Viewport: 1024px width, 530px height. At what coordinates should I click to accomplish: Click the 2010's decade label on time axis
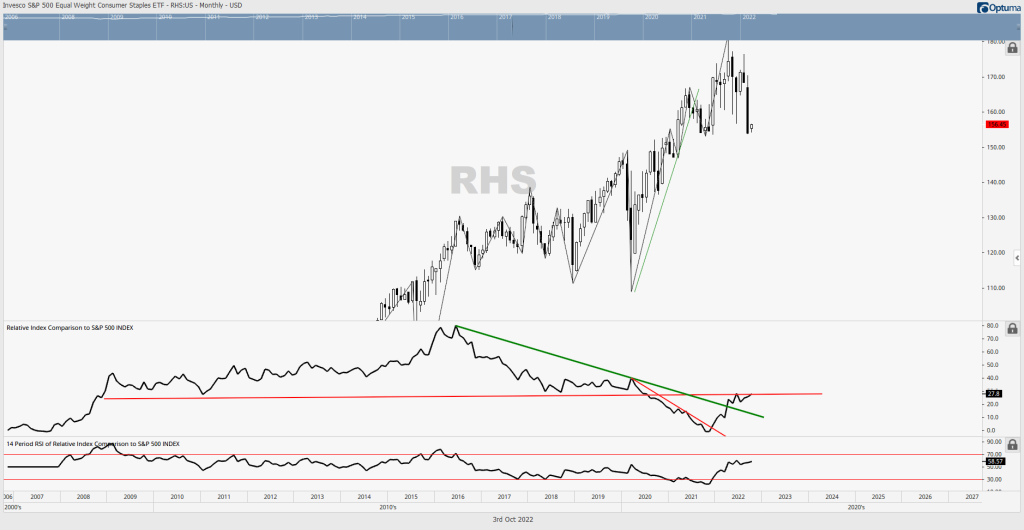tap(387, 507)
